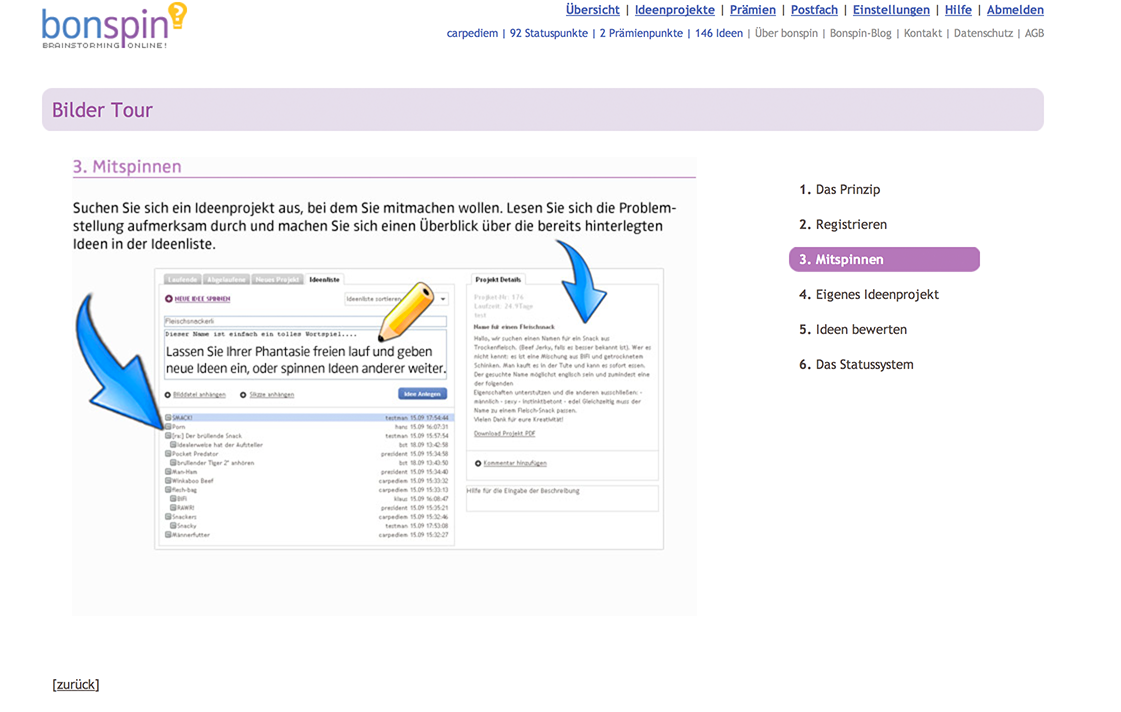Click the bonspin lightbulb logo
This screenshot has width=1121, height=712.
coord(114,26)
